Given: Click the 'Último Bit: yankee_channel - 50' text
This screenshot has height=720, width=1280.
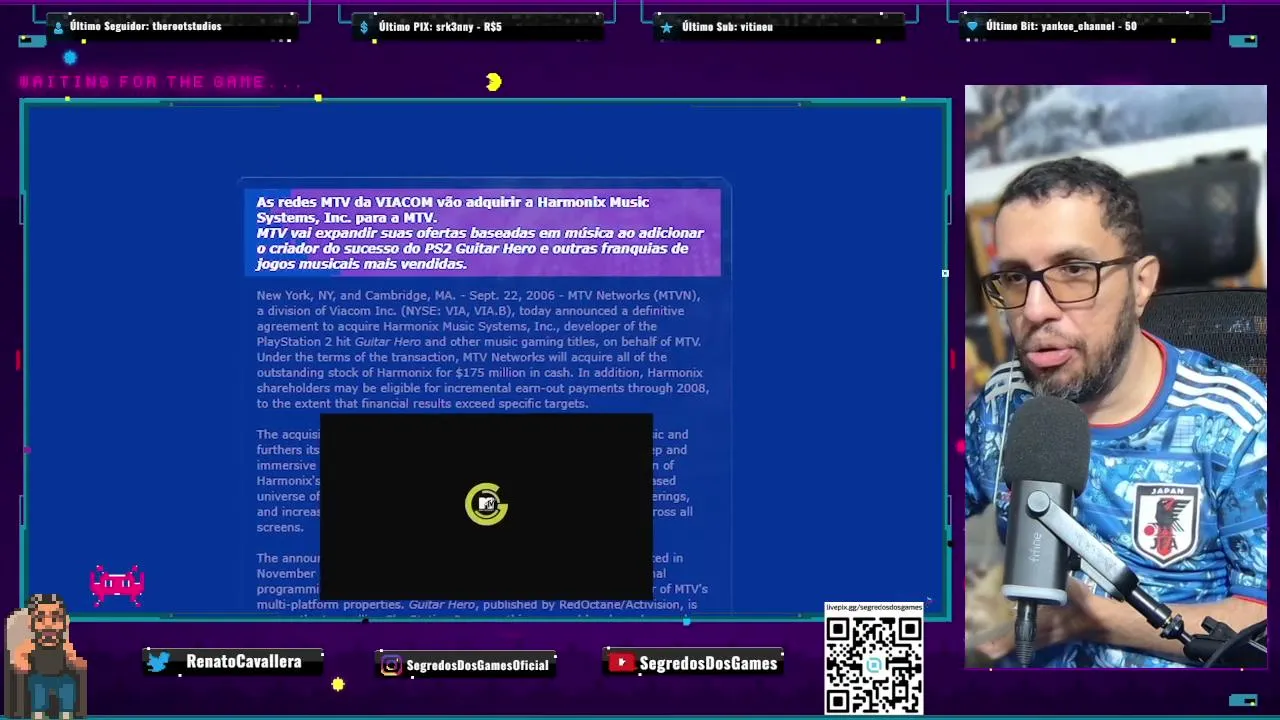Looking at the screenshot, I should pyautogui.click(x=1061, y=26).
